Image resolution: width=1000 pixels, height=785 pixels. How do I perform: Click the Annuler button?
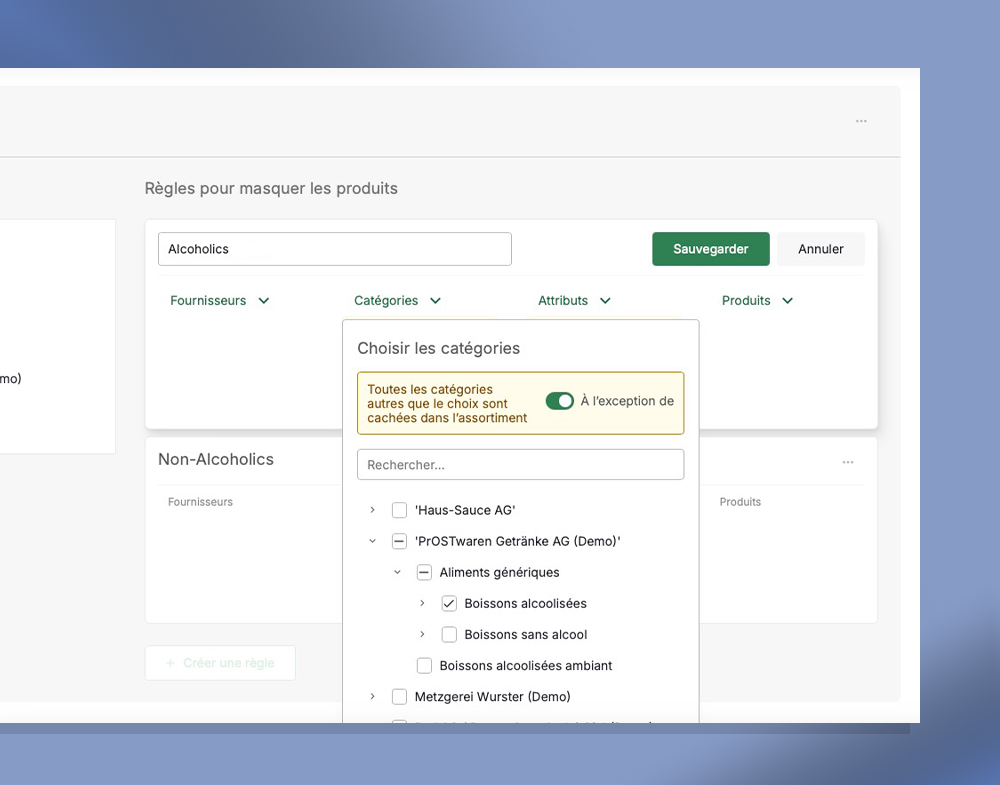pyautogui.click(x=820, y=249)
